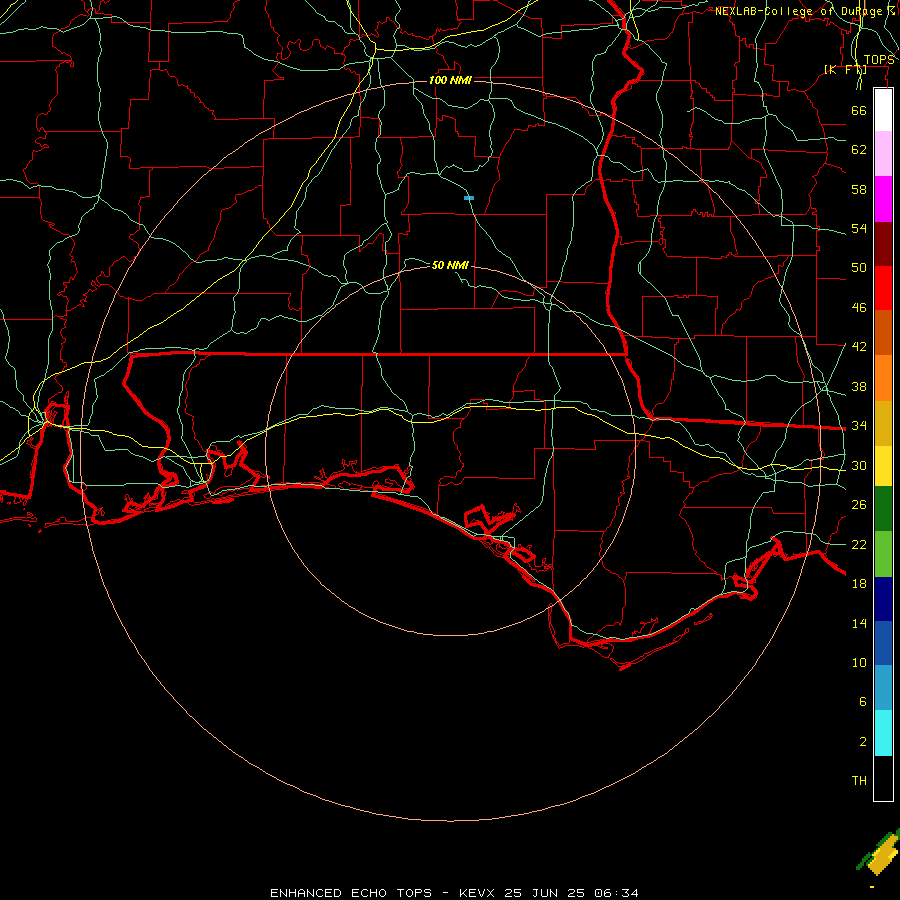Pick the gold 34 kft legend swatch
This screenshot has height=900, width=900.
tap(883, 424)
